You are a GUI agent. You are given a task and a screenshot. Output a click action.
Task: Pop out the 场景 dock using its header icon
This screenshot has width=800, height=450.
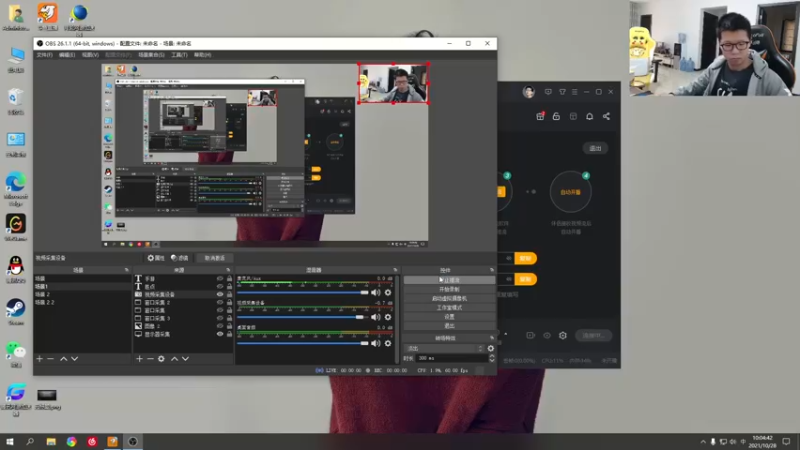click(x=127, y=270)
